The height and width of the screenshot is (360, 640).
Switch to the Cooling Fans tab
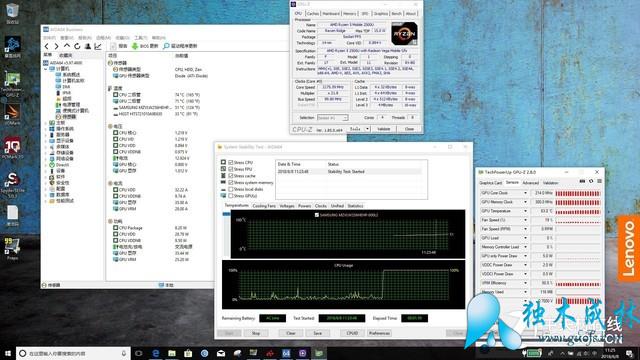click(x=264, y=206)
